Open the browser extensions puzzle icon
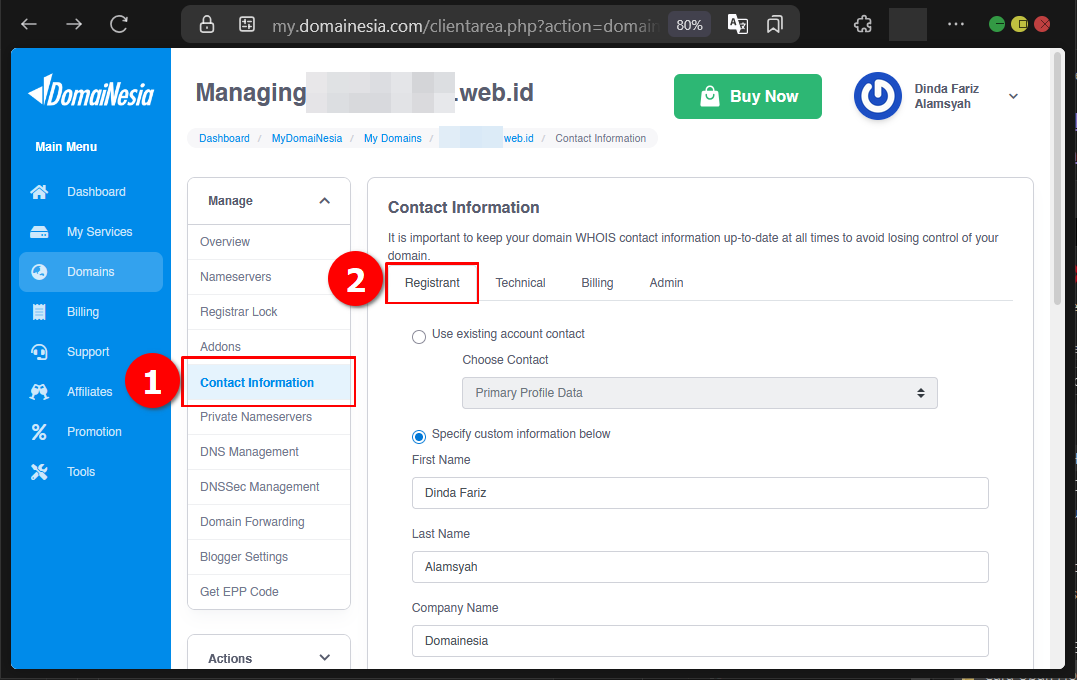1077x680 pixels. click(x=863, y=25)
